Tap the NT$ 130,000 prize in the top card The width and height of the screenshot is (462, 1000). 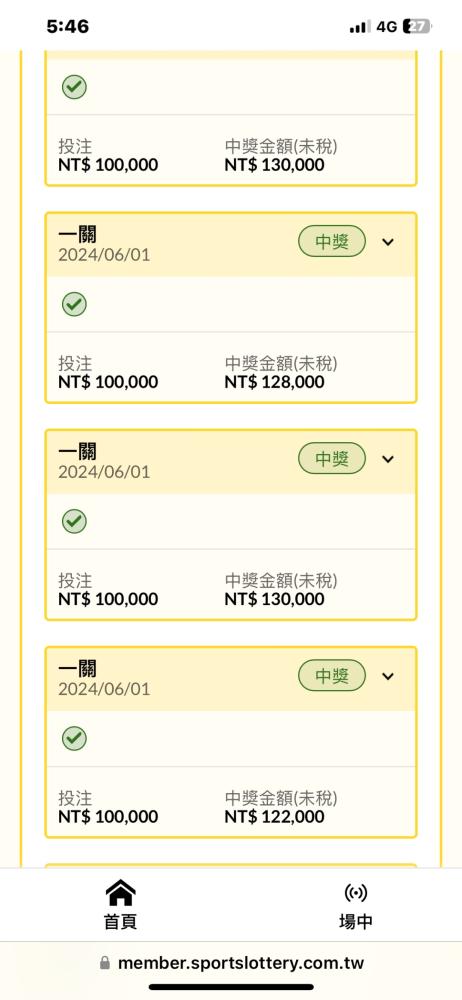[x=274, y=165]
